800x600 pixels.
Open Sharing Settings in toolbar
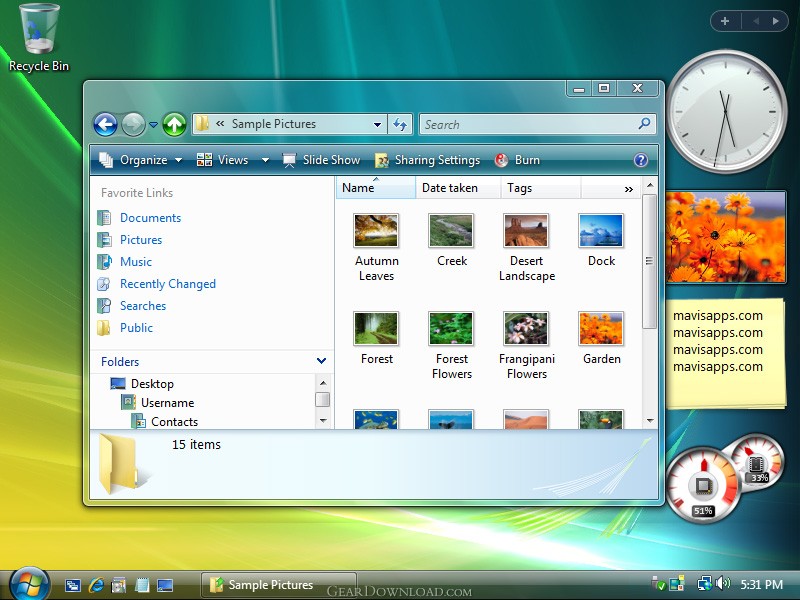[x=427, y=160]
